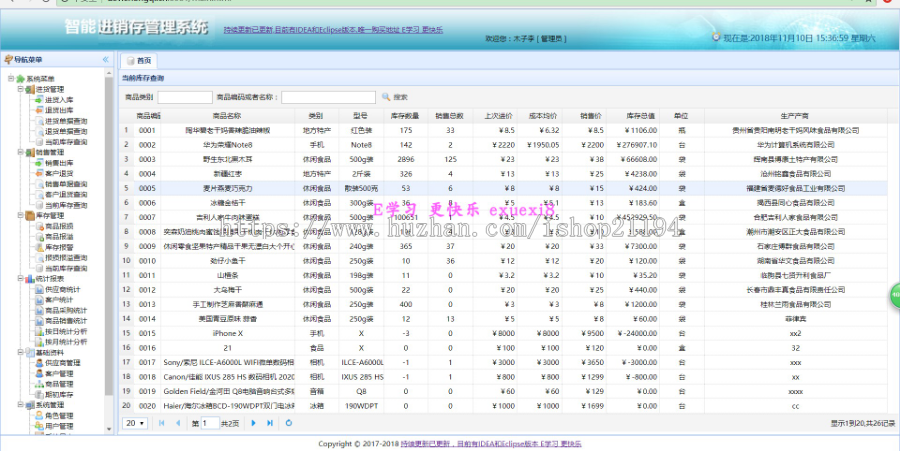Viewport: 900px width, 451px height.
Task: Sort by the 销售总数 column header
Action: 450,116
